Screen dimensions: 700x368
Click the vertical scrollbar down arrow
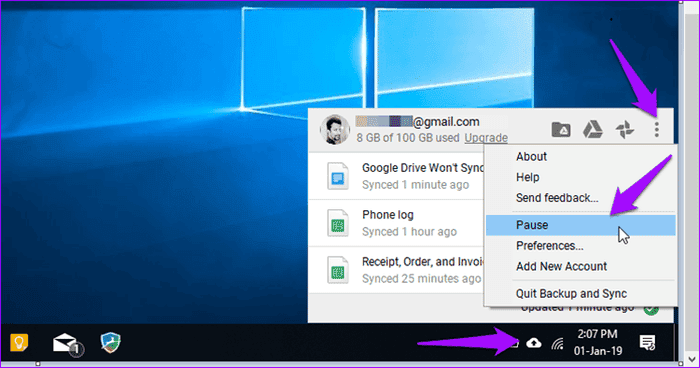[692, 359]
